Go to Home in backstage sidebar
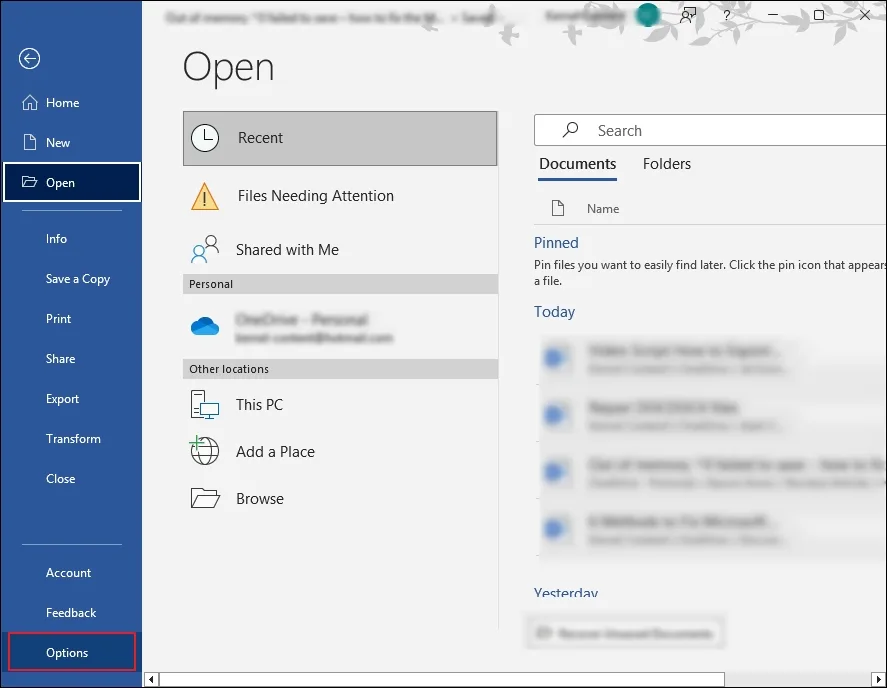Screen dimensions: 887x688 (71, 102)
